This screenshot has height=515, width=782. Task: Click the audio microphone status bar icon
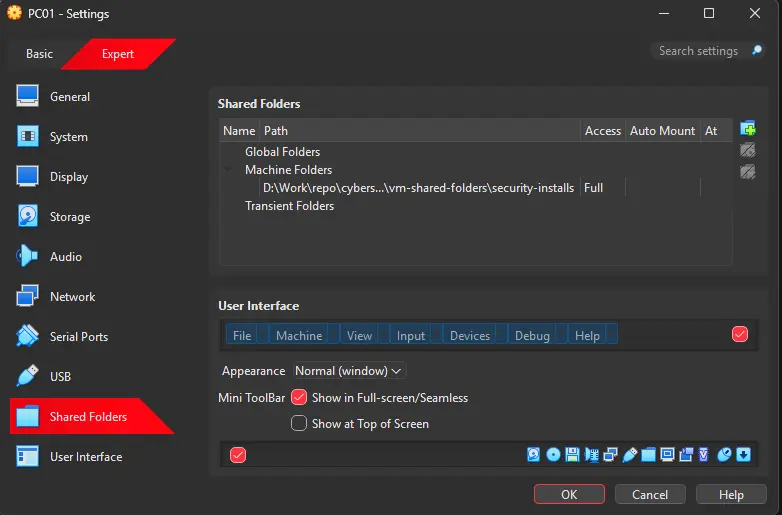click(x=591, y=455)
